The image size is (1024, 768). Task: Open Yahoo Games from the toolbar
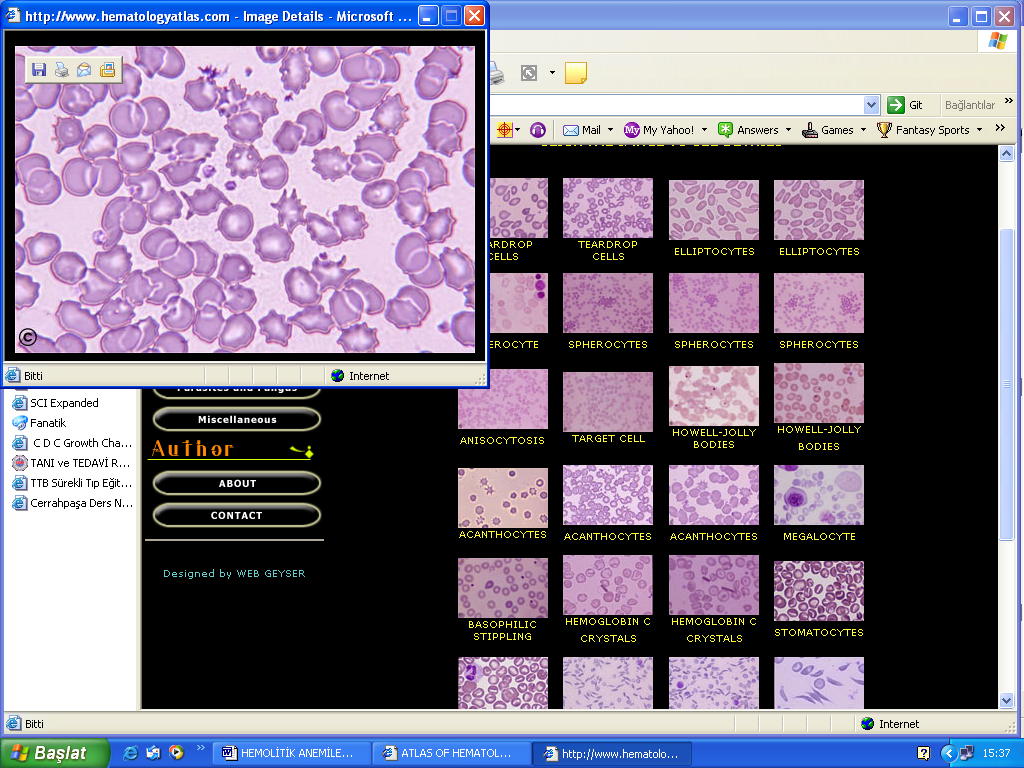click(827, 130)
